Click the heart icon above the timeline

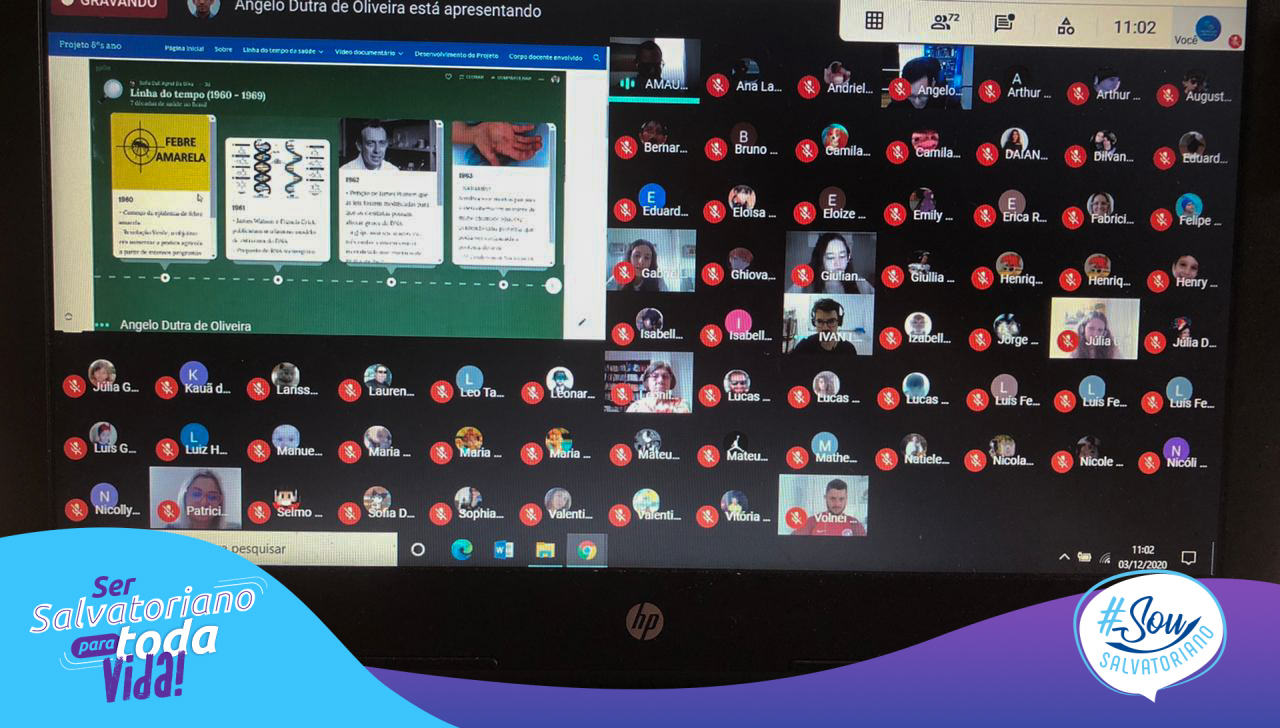point(450,77)
